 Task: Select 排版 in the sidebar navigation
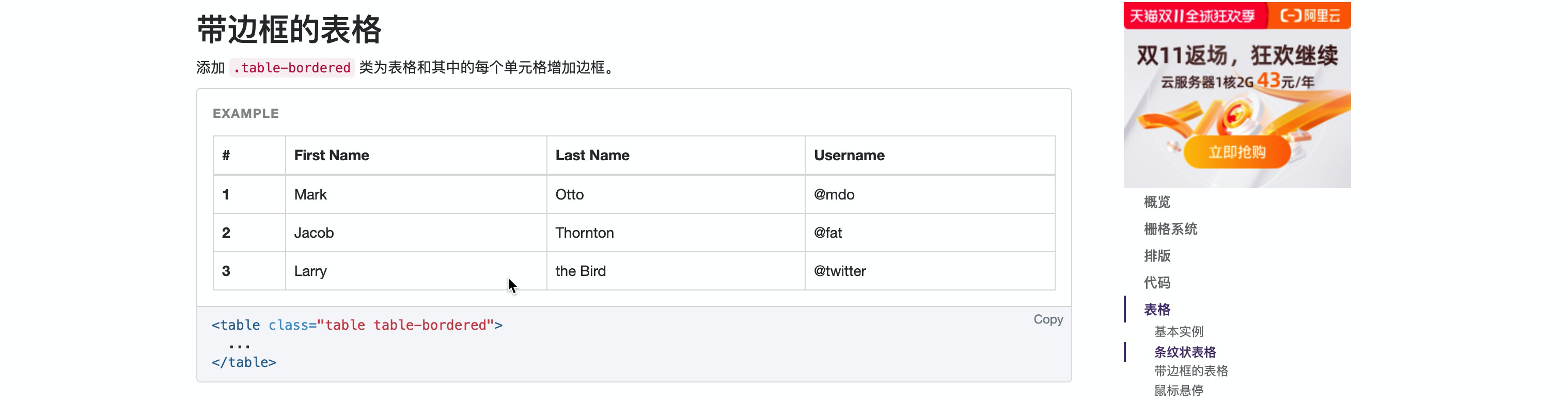1156,256
